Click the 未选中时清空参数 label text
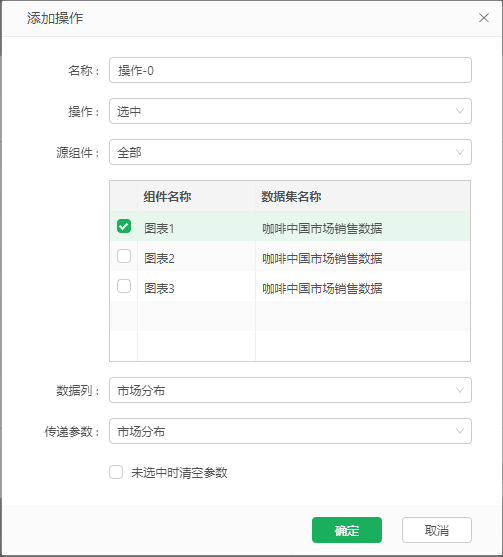The width and height of the screenshot is (503, 557). point(179,473)
